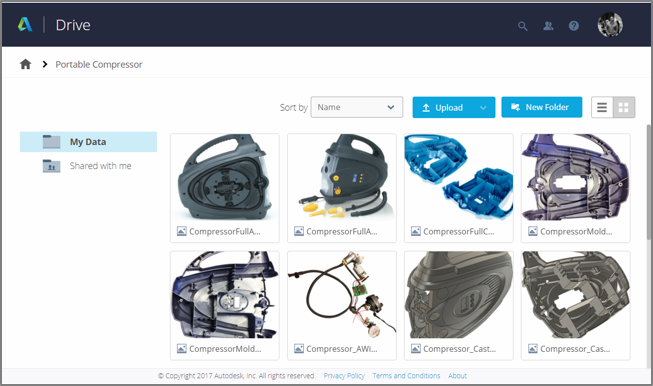Open search with the magnifier icon
The width and height of the screenshot is (653, 386).
[523, 26]
